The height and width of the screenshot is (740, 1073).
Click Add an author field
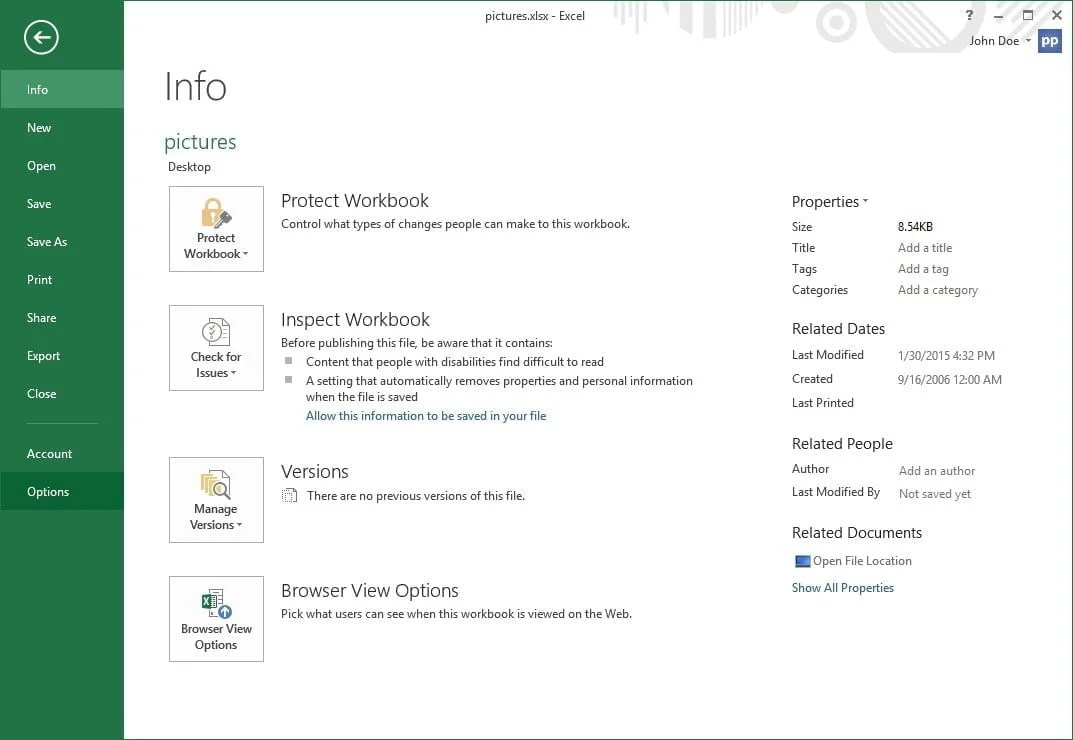(936, 470)
